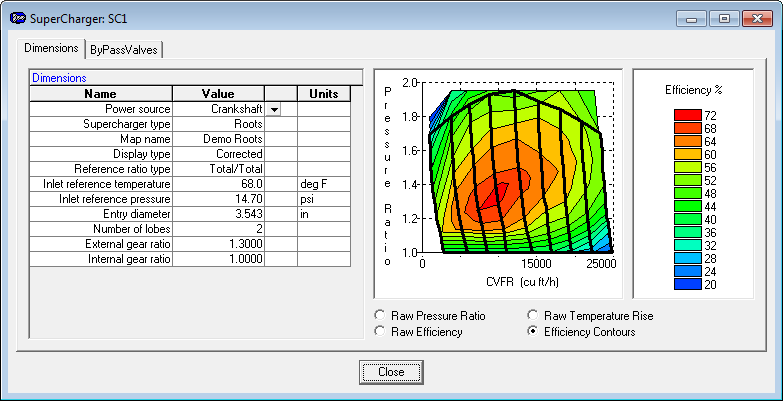Screen dimensions: 783x401
Task: Click the Total/Total reference ratio cell
Action: tap(218, 169)
